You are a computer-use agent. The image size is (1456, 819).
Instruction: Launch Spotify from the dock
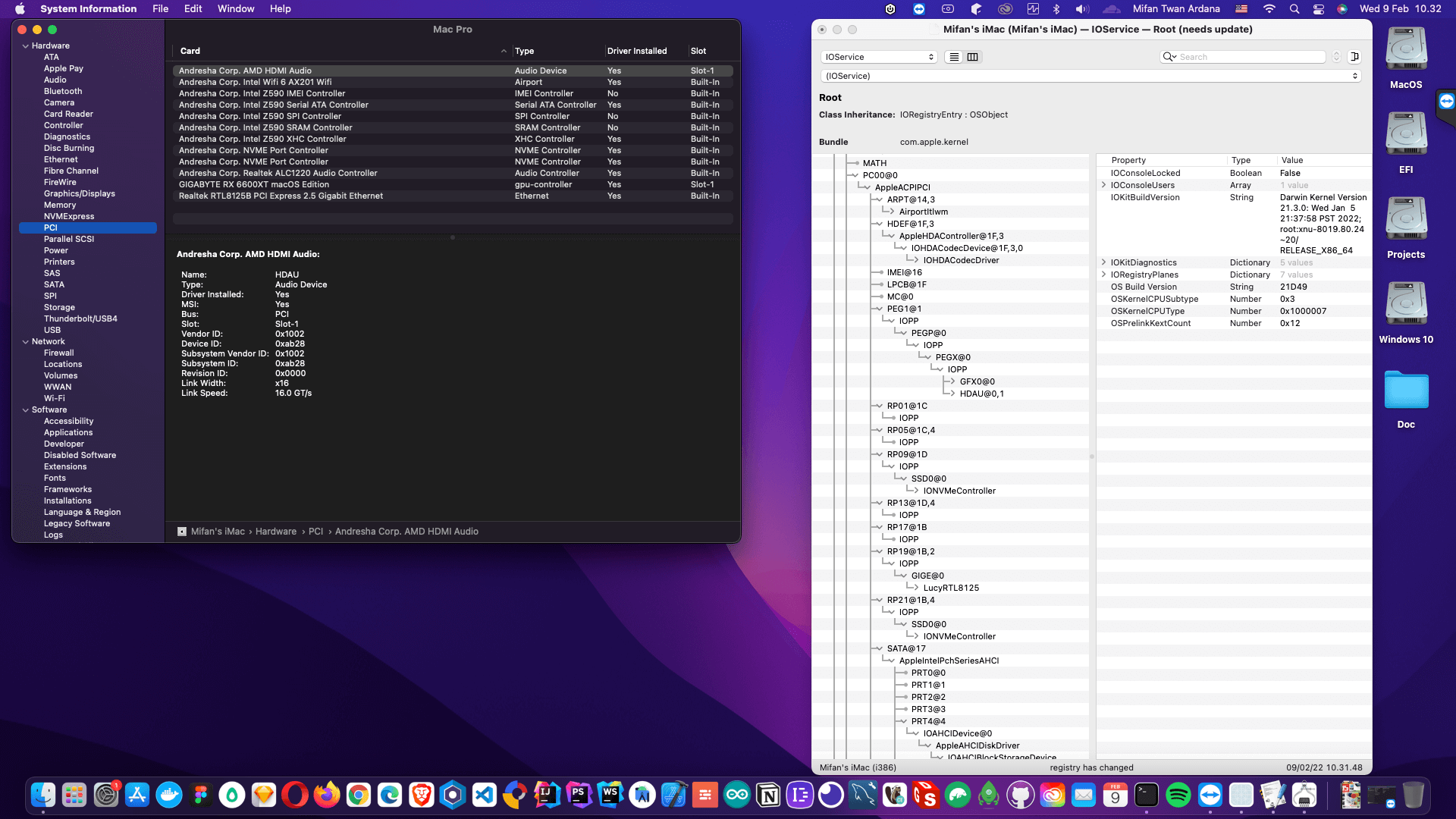pos(1178,795)
